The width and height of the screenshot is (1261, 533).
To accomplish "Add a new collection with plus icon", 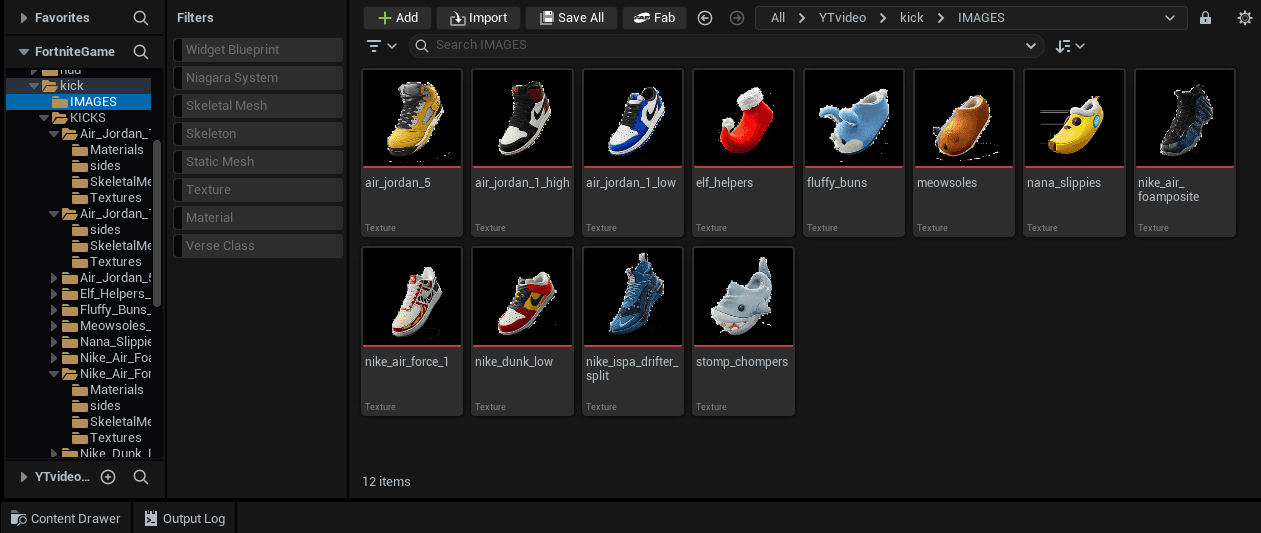I will coord(108,477).
